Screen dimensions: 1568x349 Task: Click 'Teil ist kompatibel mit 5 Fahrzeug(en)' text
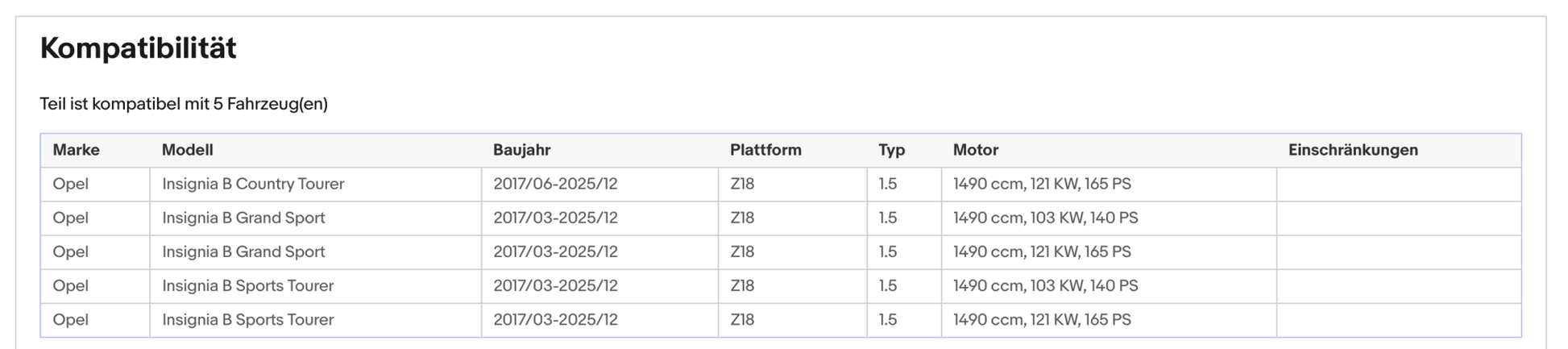click(x=184, y=104)
